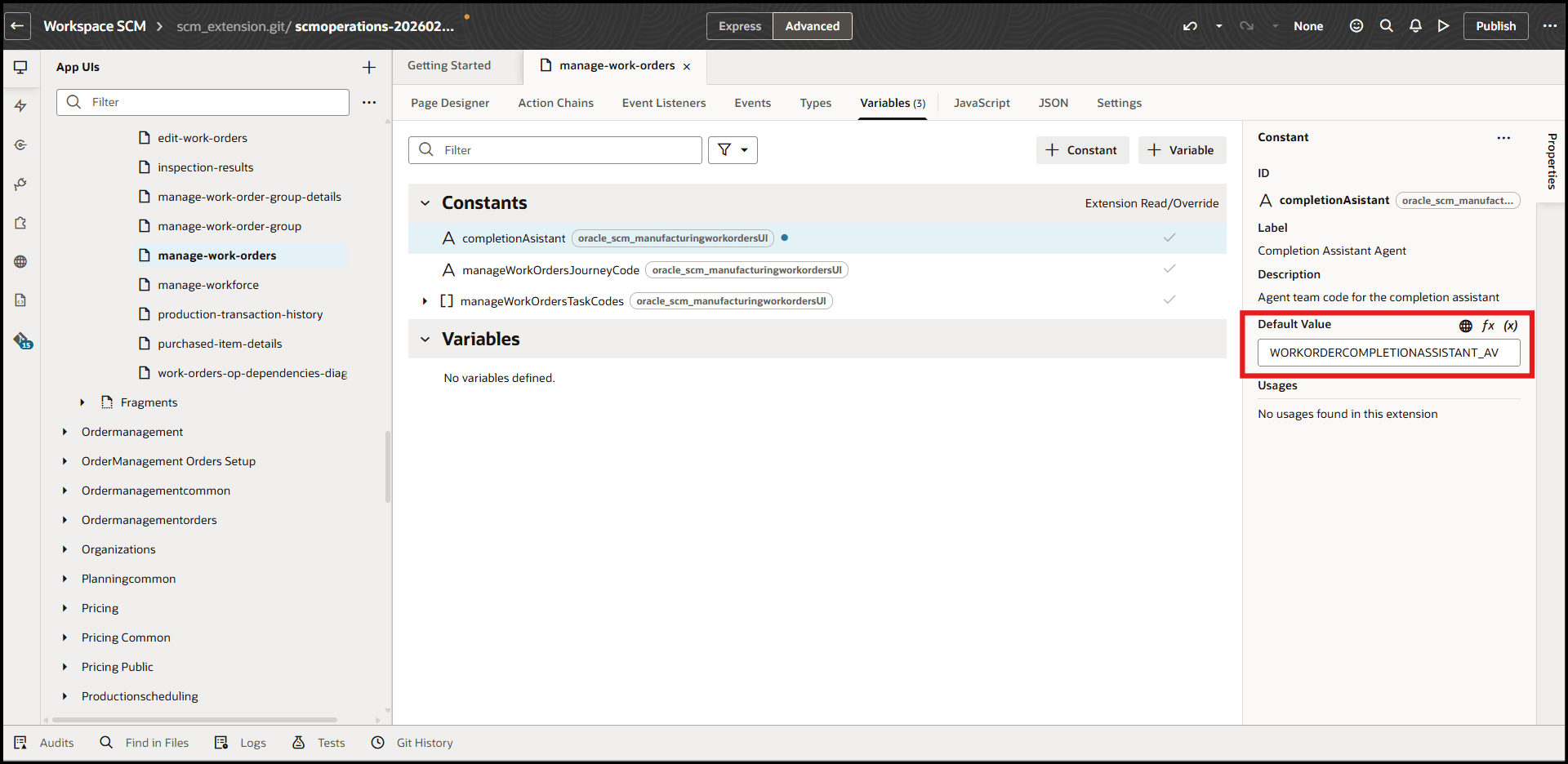Open Git History panel
Viewport: 1568px width, 764px height.
pyautogui.click(x=412, y=743)
